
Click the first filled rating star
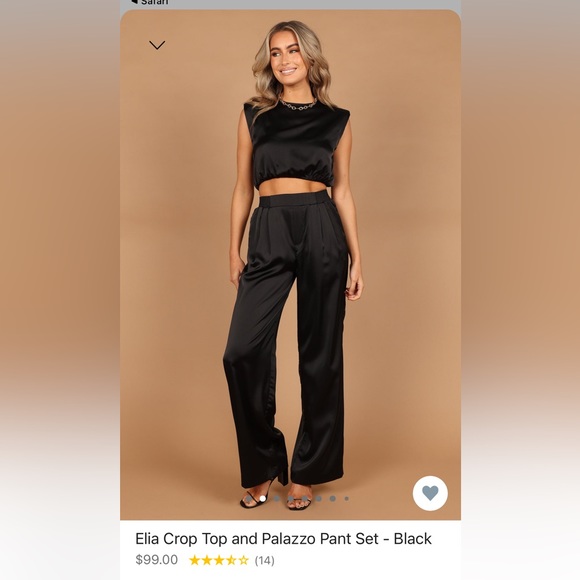pos(195,560)
